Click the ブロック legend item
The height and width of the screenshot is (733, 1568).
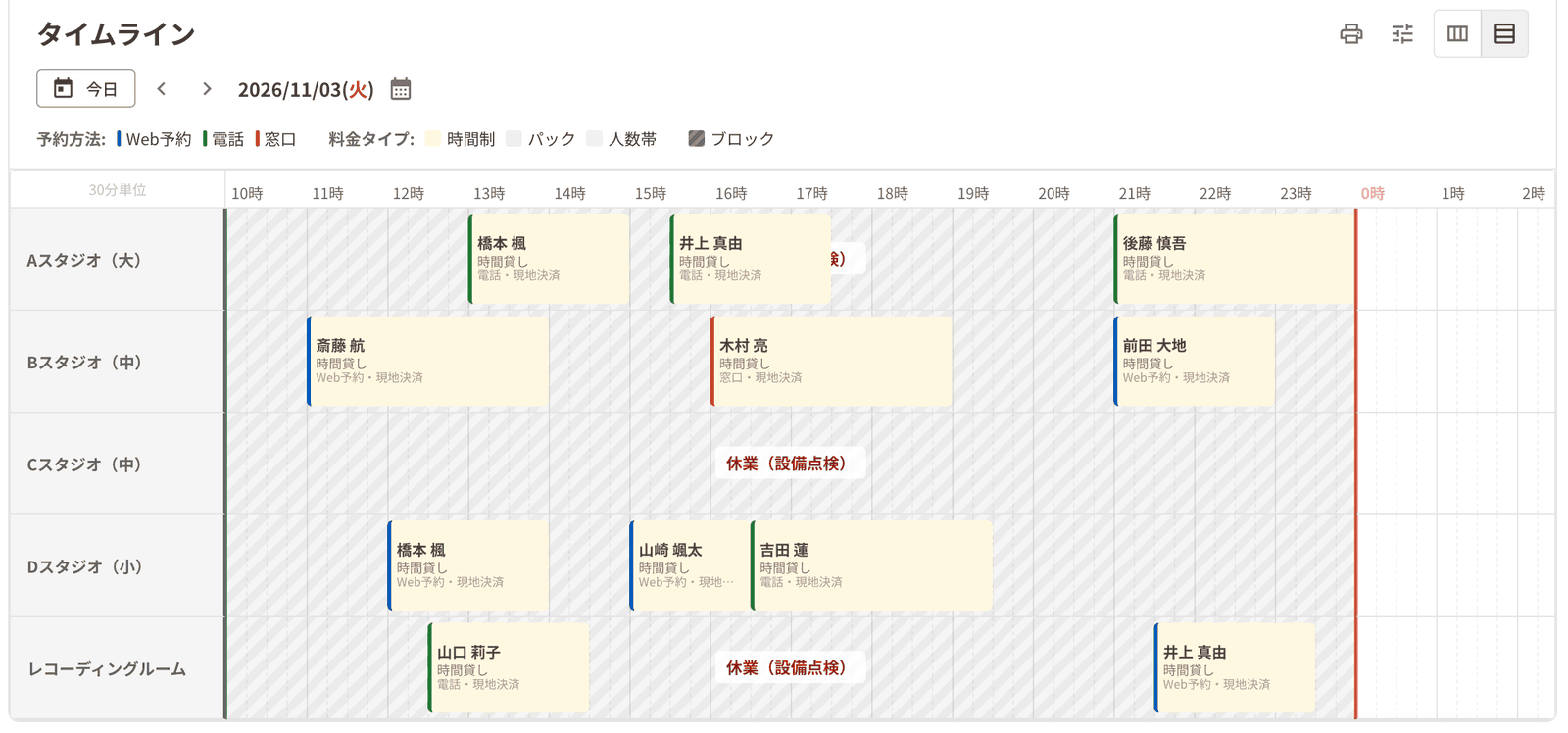[731, 139]
